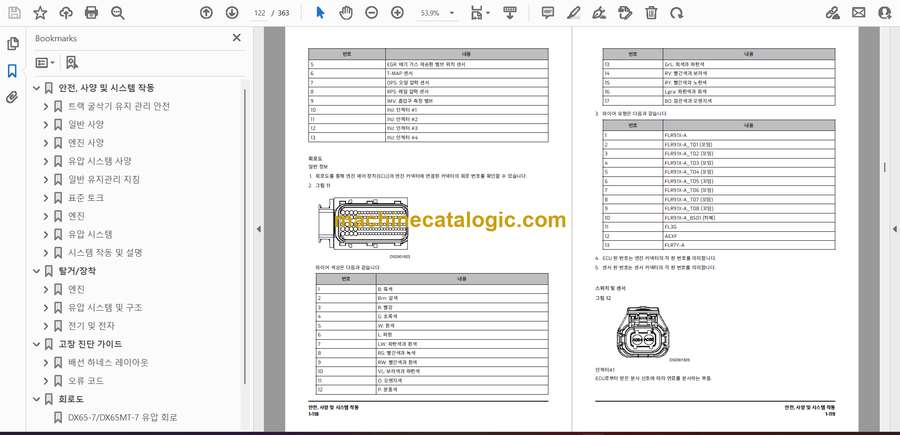The image size is (900, 435).
Task: Collapse the 탈거/장착 bookmark section
Action: [37, 271]
